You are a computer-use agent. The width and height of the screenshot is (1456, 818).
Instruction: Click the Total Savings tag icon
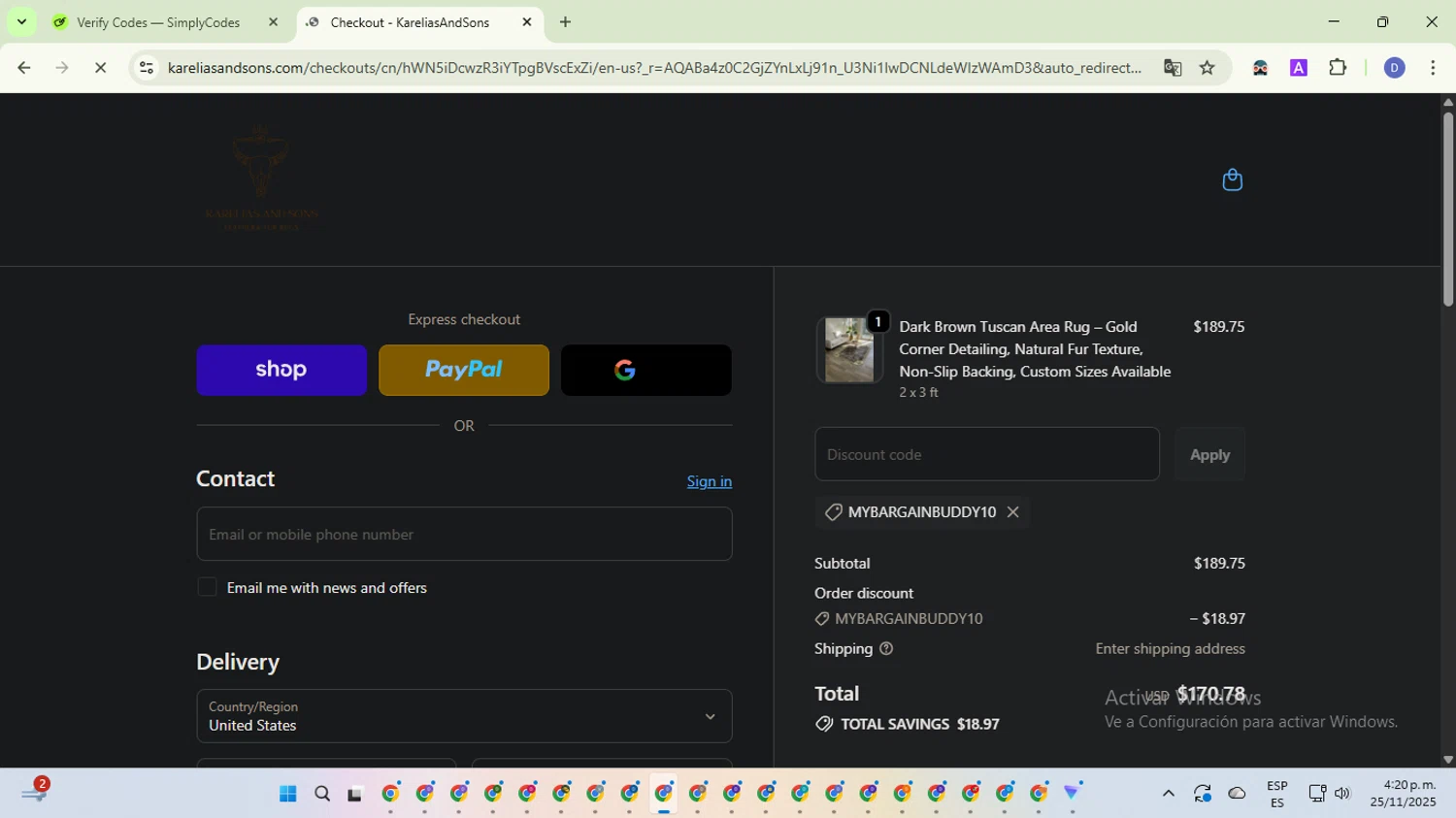click(x=824, y=724)
